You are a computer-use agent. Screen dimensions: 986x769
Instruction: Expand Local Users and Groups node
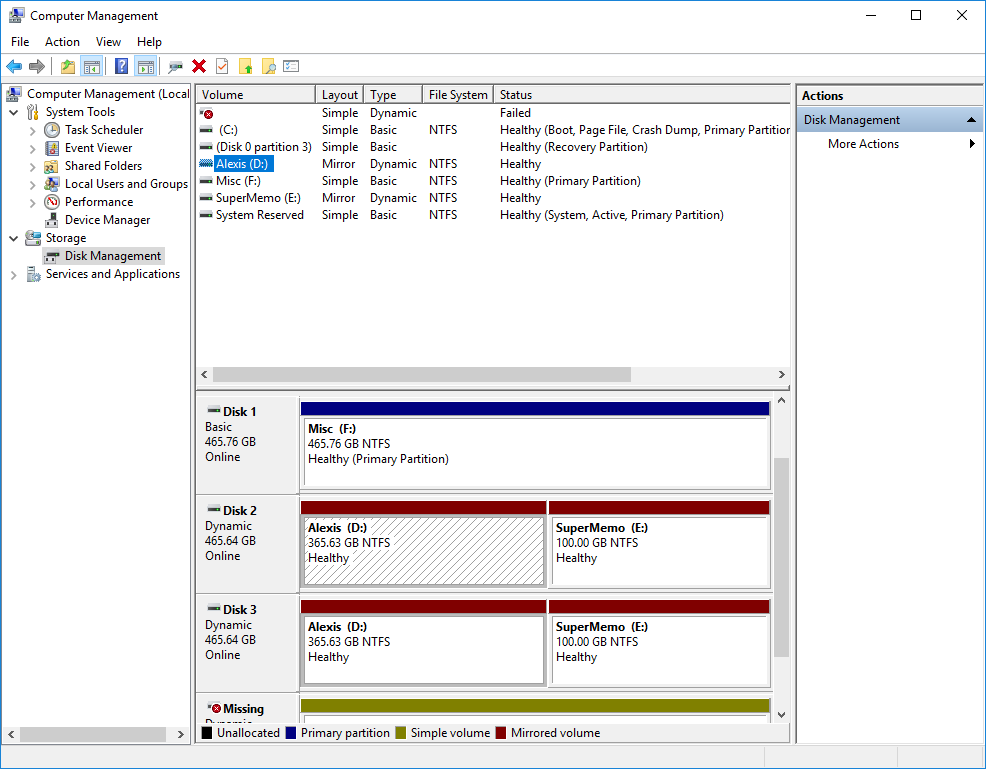(x=33, y=185)
